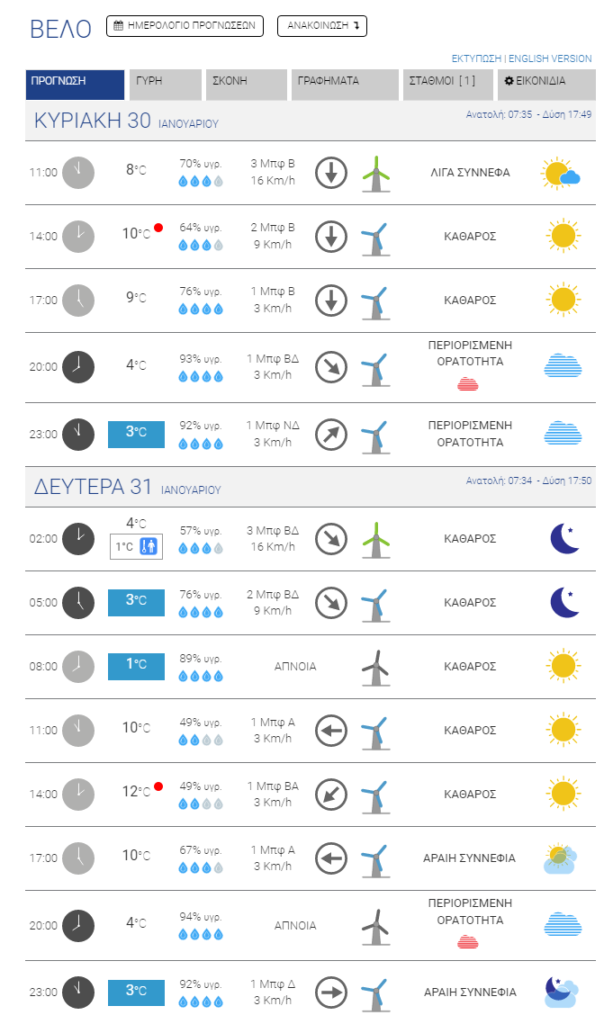
Task: Click the red max temperature dot at Monday 14:00
Action: 158,786
